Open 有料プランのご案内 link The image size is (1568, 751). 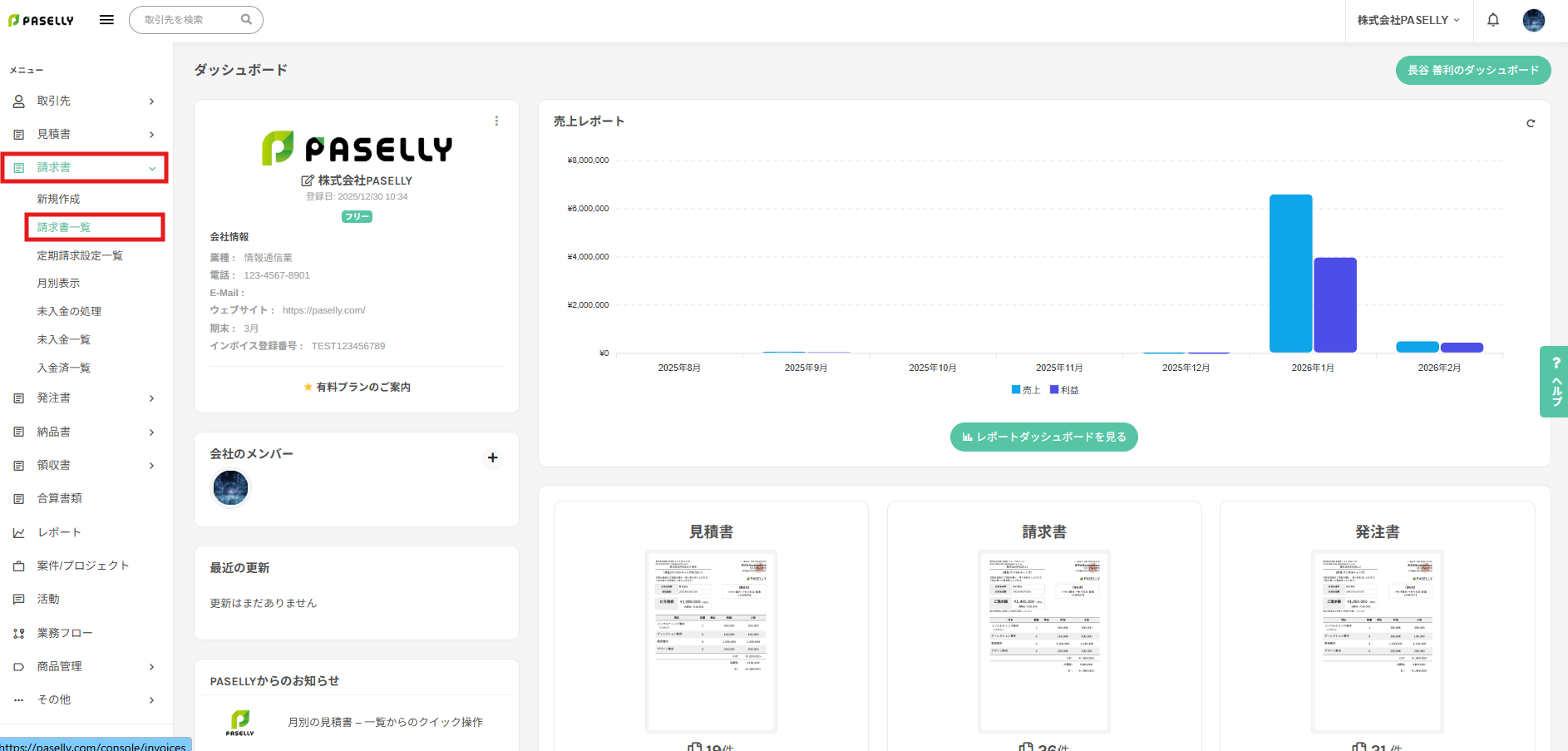point(357,387)
